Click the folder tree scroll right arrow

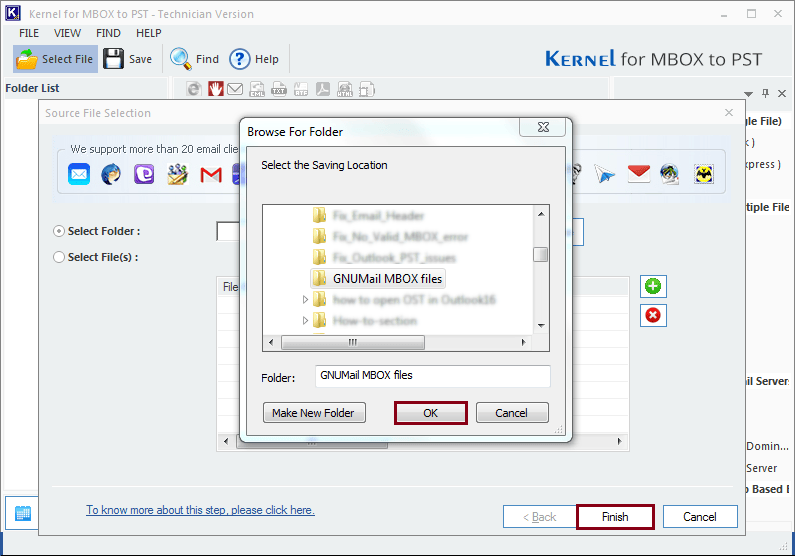pos(523,343)
